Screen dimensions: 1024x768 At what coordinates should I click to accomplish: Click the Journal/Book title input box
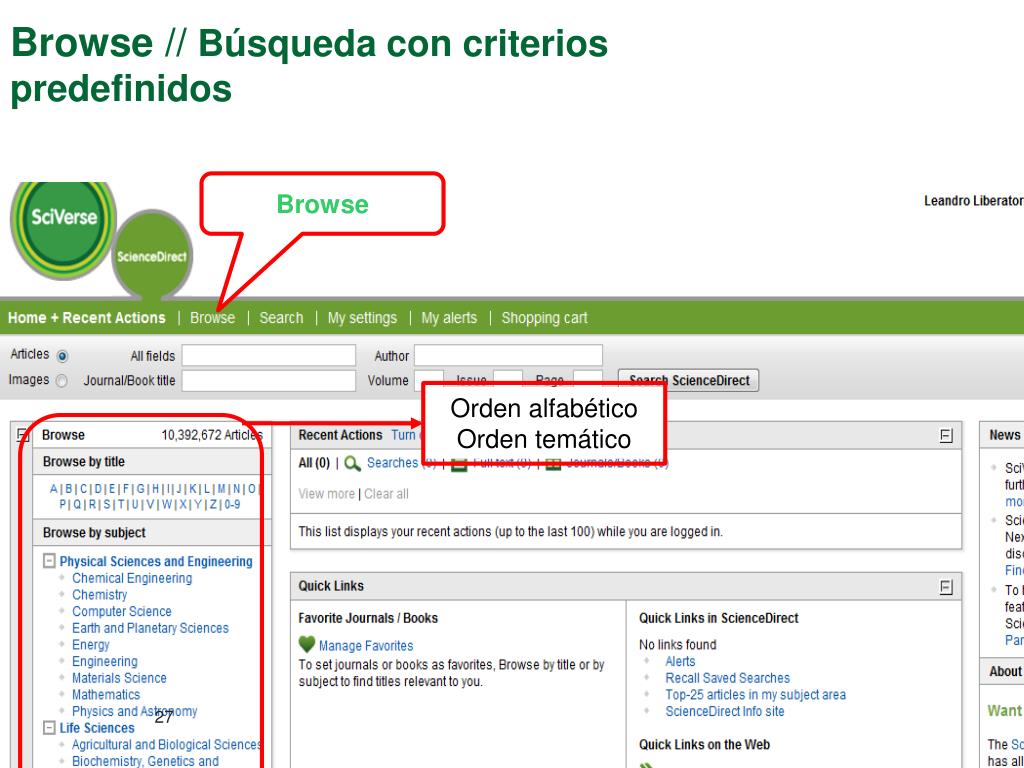(x=268, y=381)
